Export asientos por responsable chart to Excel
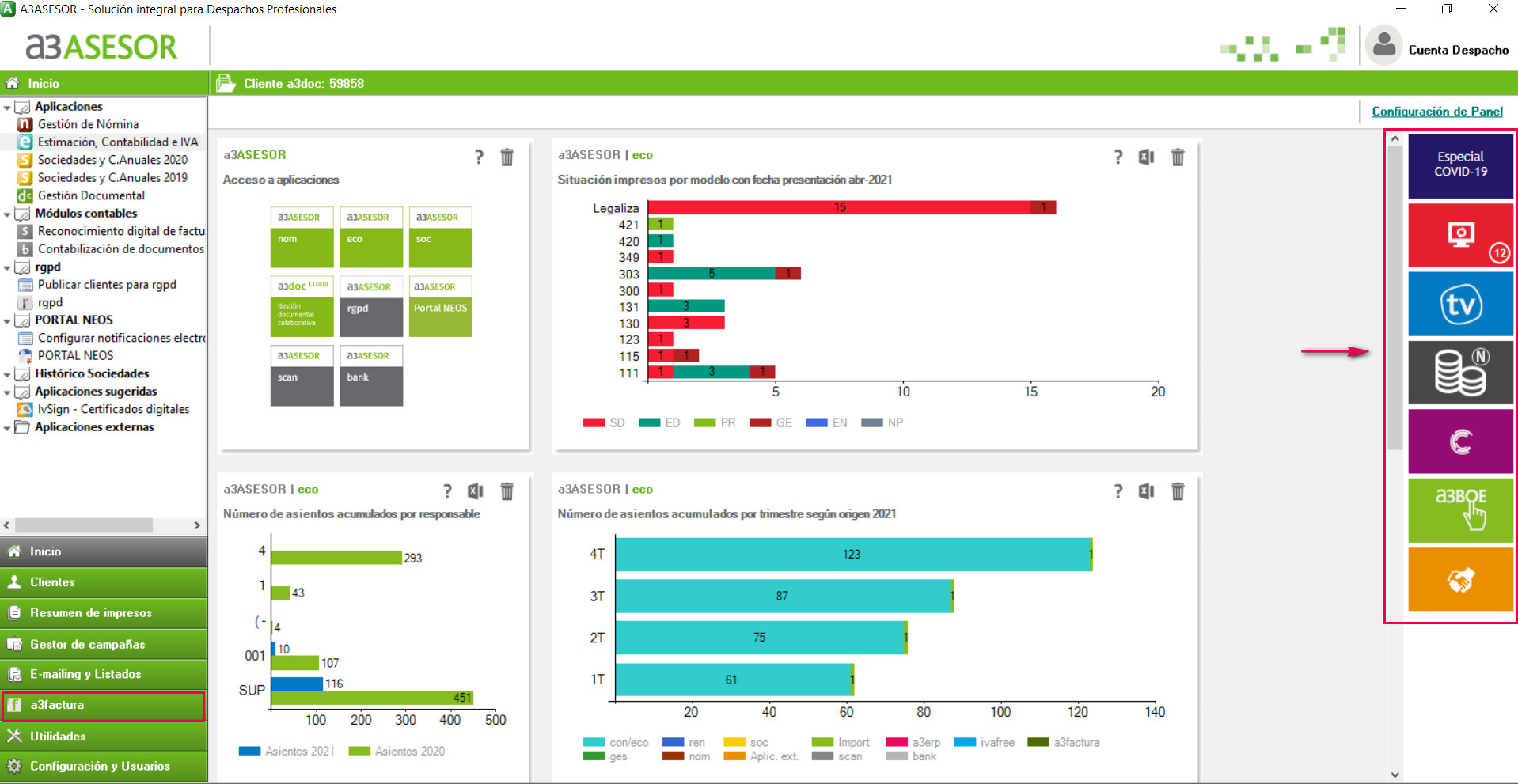This screenshot has height=784, width=1518. click(x=475, y=491)
